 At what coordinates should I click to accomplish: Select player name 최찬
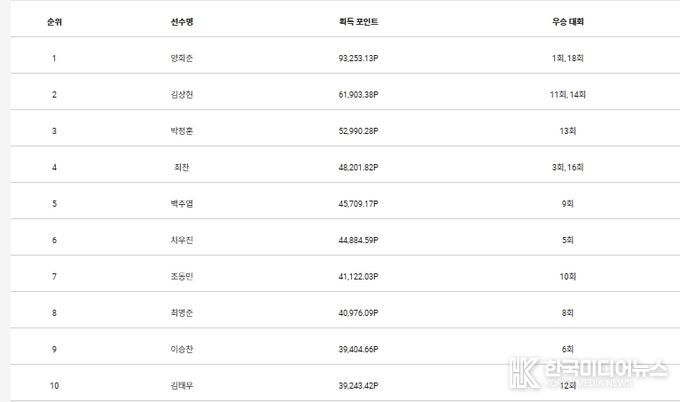pyautogui.click(x=181, y=167)
